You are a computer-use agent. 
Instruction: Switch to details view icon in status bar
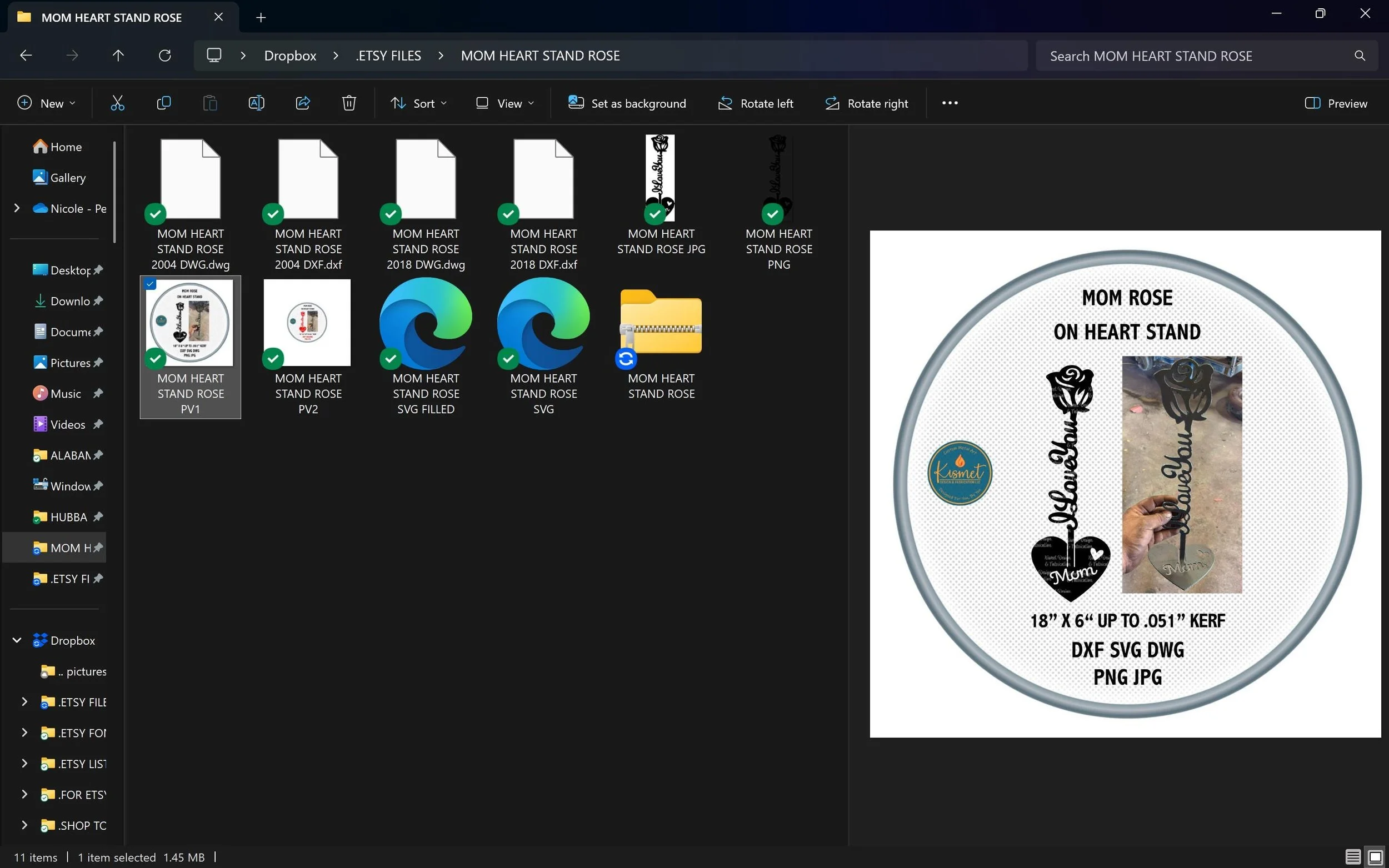[1353, 857]
